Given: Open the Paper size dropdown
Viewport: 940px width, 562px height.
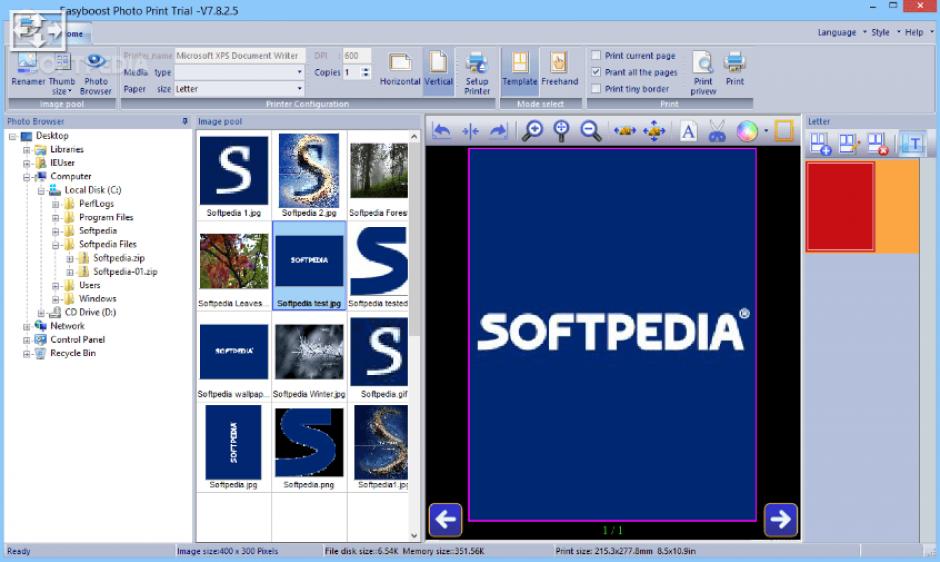Looking at the screenshot, I should [x=299, y=89].
